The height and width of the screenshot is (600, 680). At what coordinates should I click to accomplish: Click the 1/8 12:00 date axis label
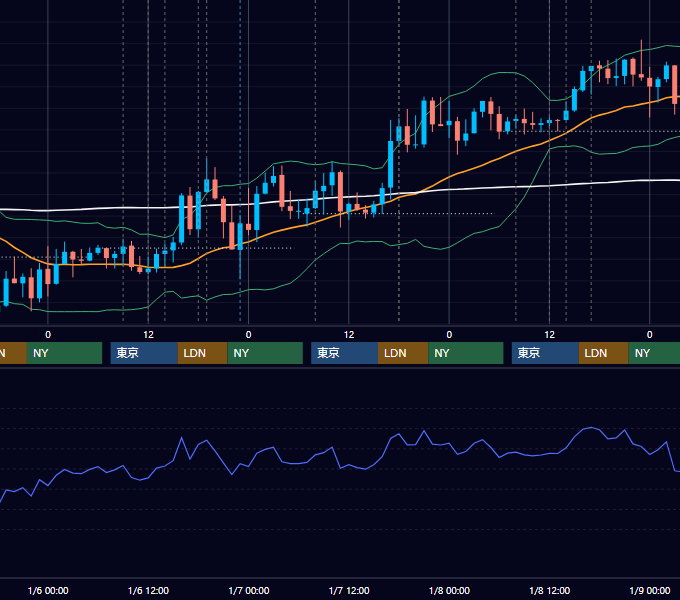pos(549,590)
